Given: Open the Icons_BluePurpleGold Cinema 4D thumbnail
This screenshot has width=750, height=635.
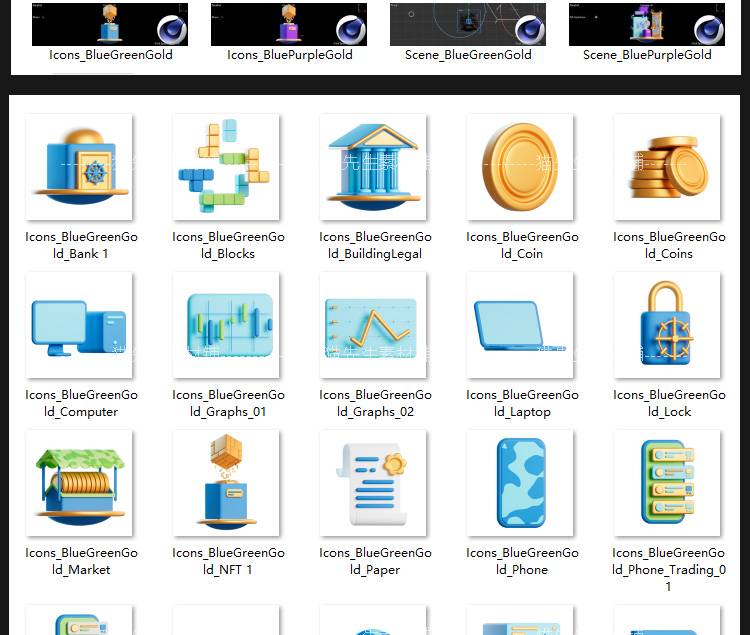Looking at the screenshot, I should 289,24.
